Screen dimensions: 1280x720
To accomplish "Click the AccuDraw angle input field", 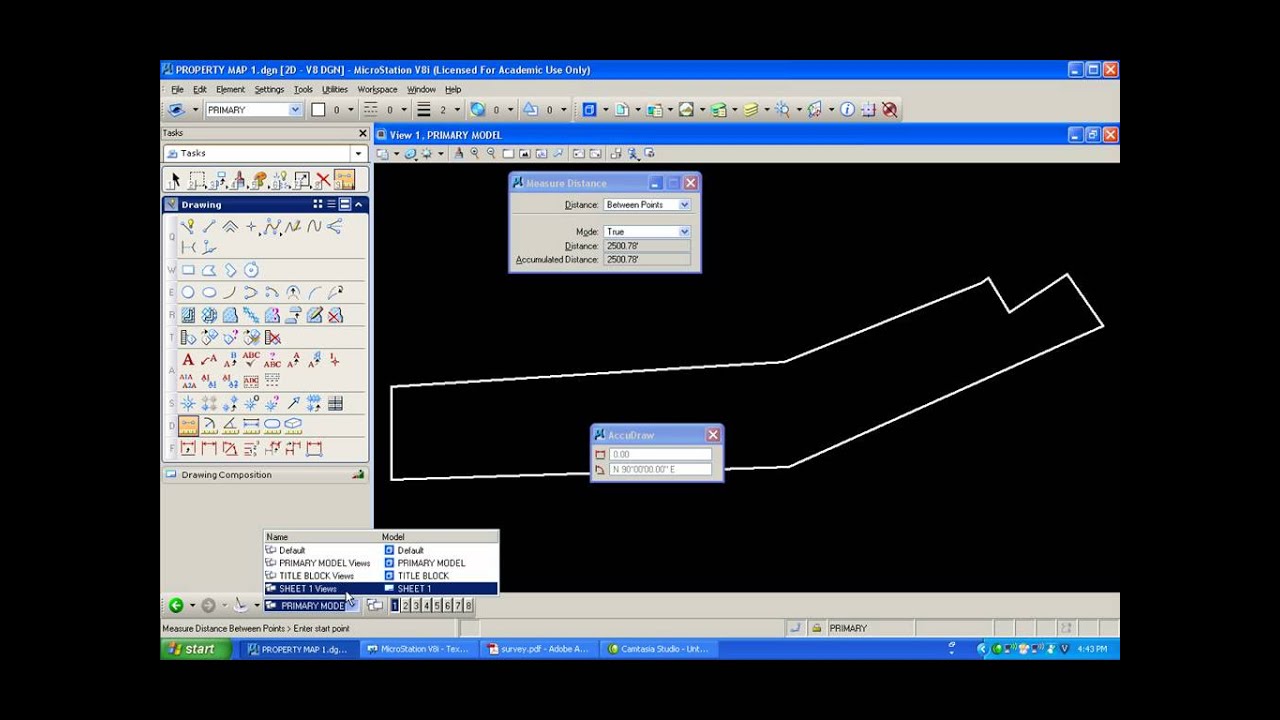I will coord(660,469).
